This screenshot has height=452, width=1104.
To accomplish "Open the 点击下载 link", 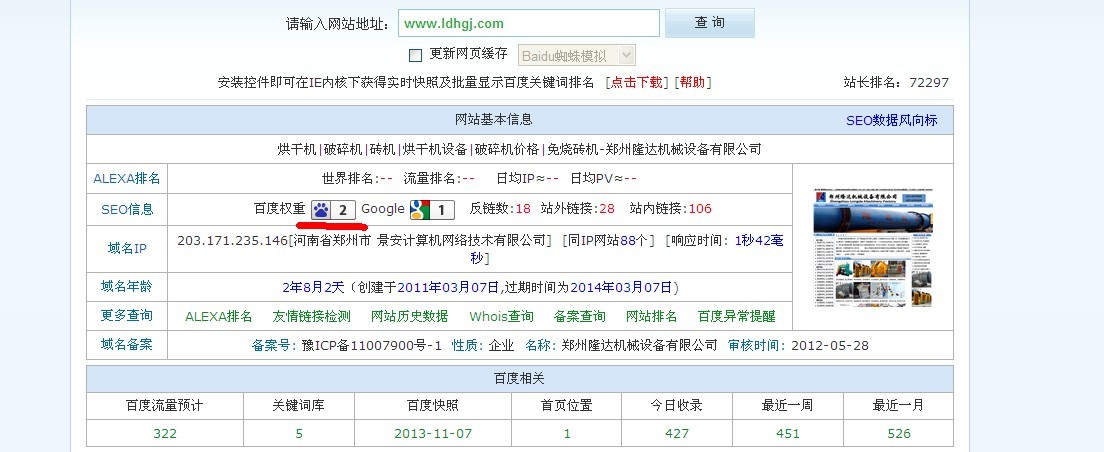I will (636, 82).
